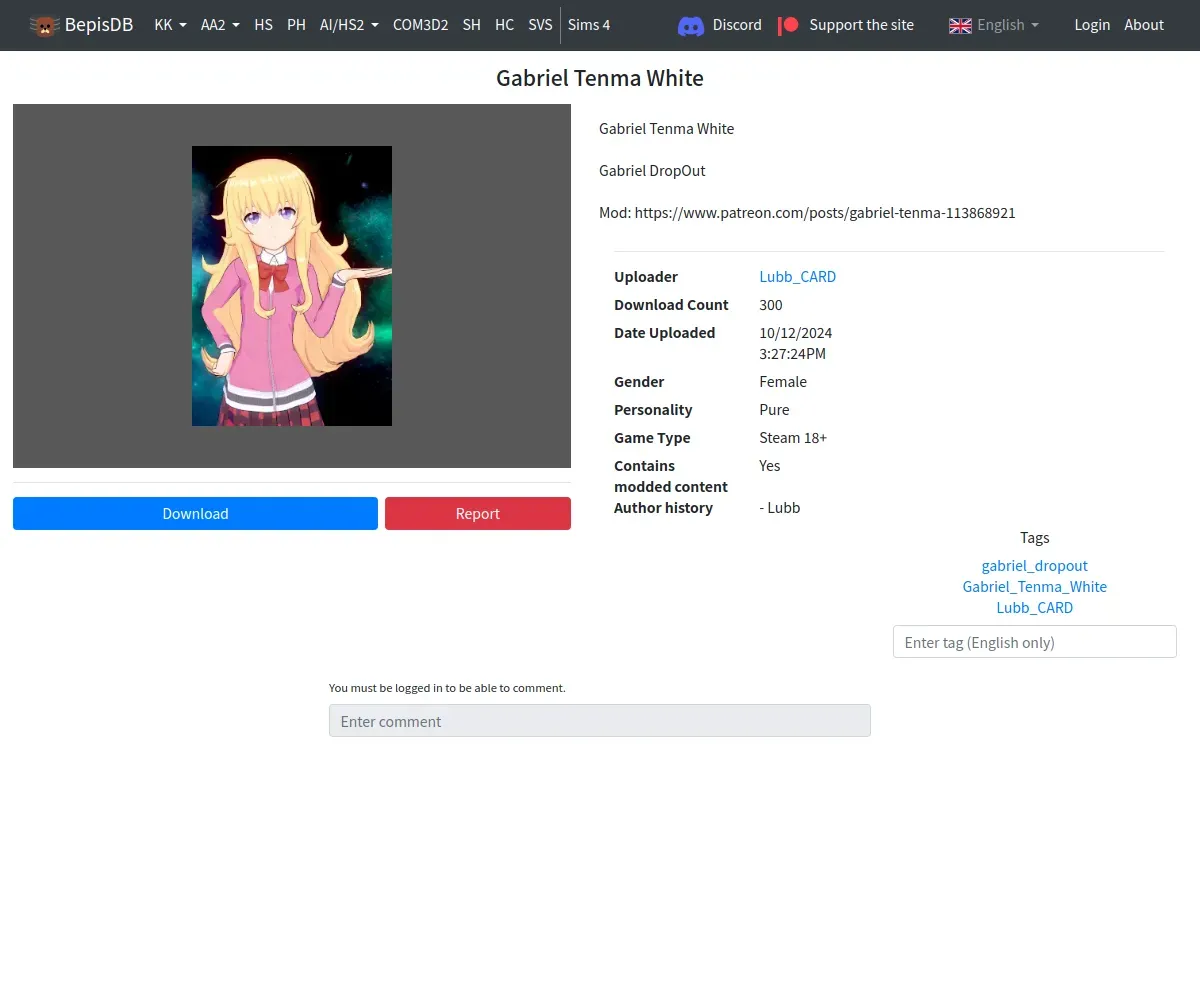Screen dimensions: 1200x1000
Task: Open the Discord icon link
Action: [691, 25]
